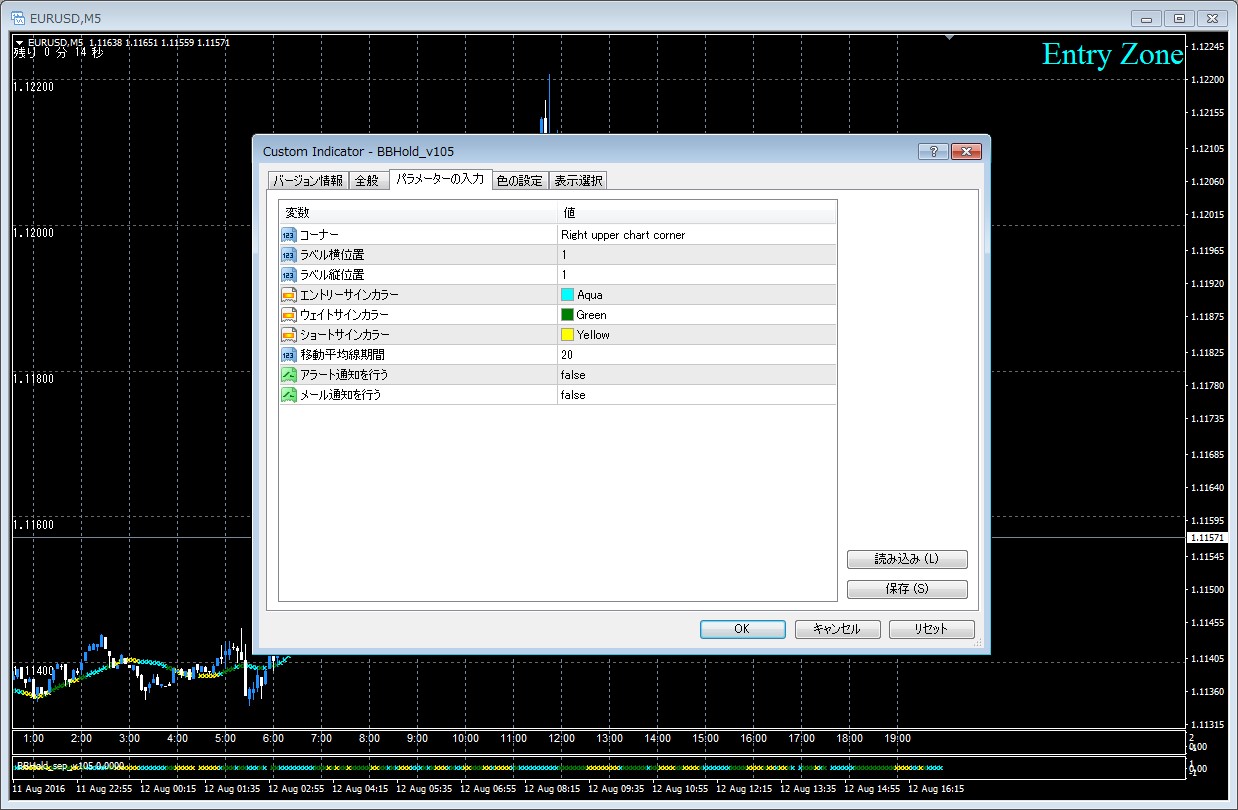Click the EURUSD,M5 chart window icon
Viewport: 1238px width, 810px height.
pos(18,18)
